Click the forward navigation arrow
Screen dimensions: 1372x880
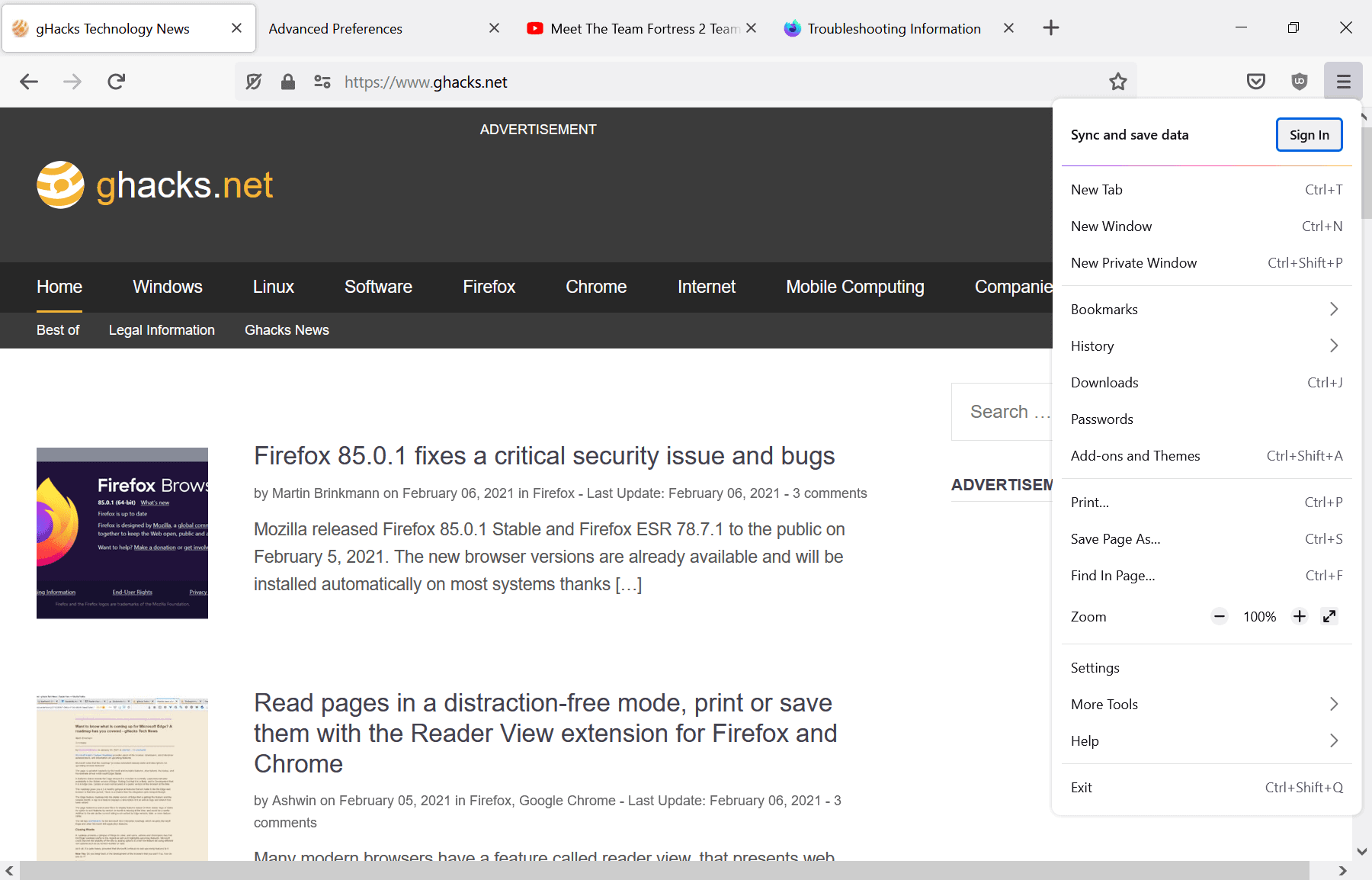[72, 82]
